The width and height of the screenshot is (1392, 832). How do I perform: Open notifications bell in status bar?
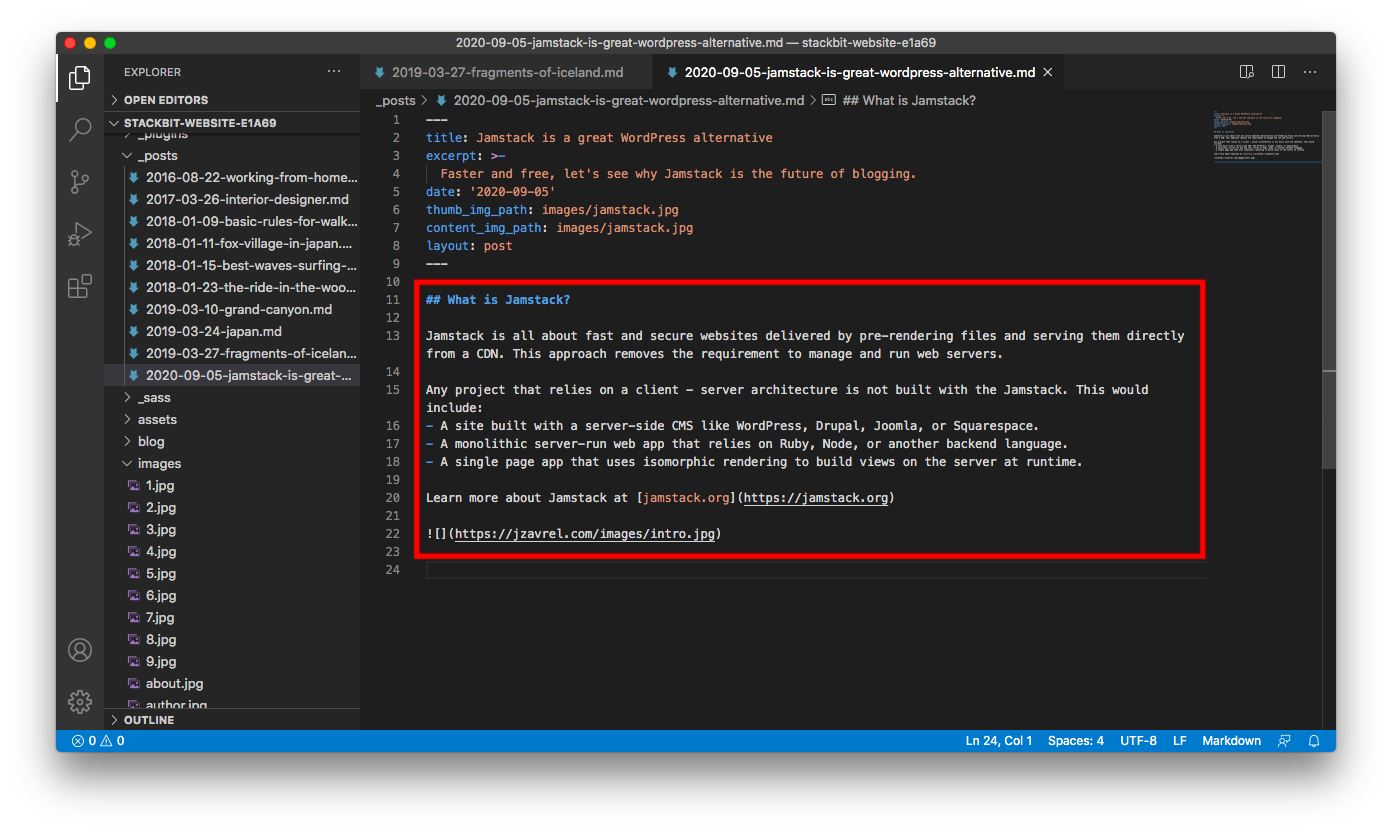(1315, 741)
